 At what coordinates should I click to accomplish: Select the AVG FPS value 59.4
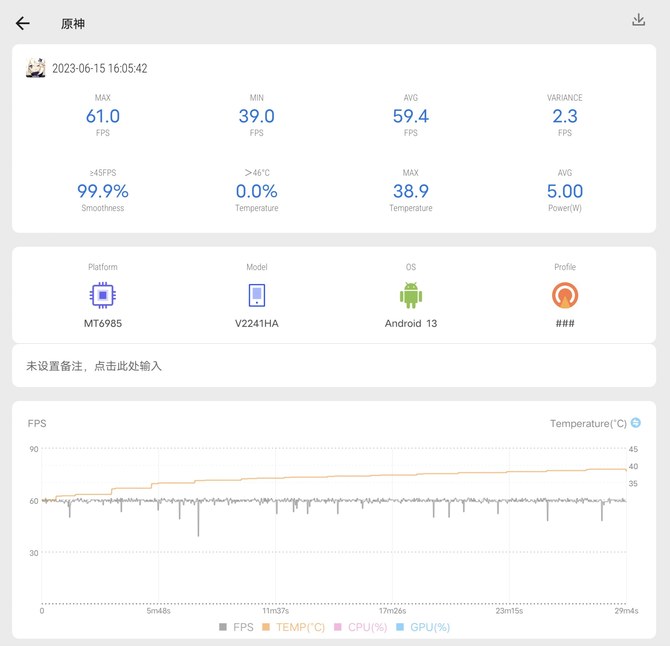click(411, 116)
